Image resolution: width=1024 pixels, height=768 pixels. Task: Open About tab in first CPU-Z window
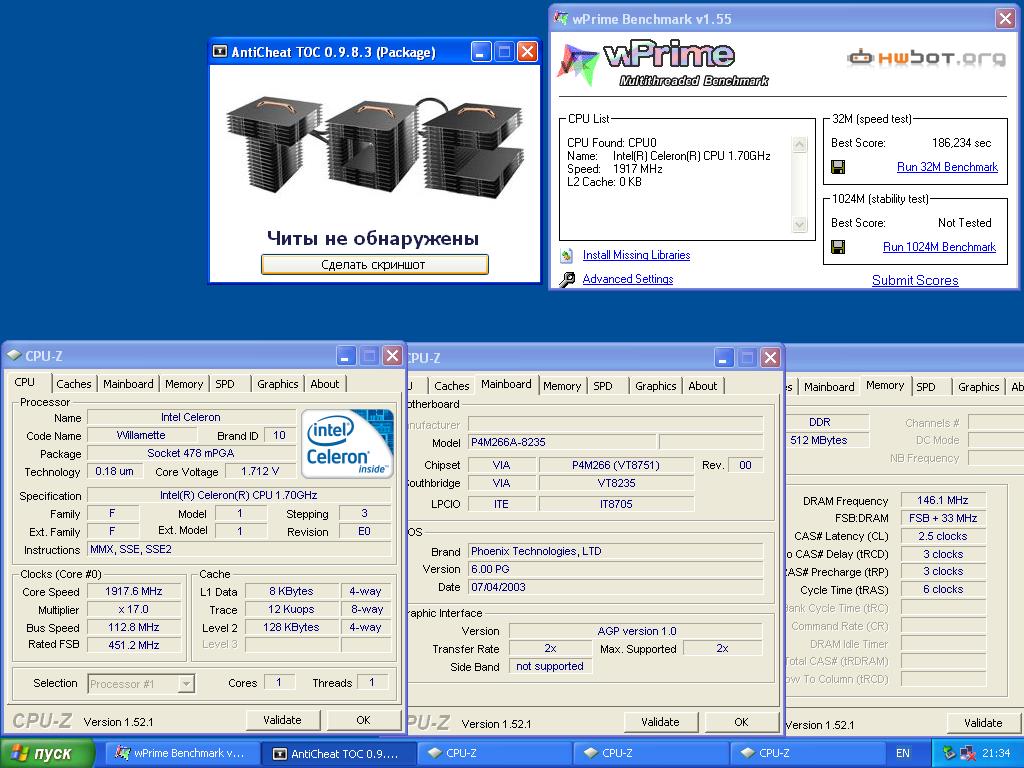(325, 384)
